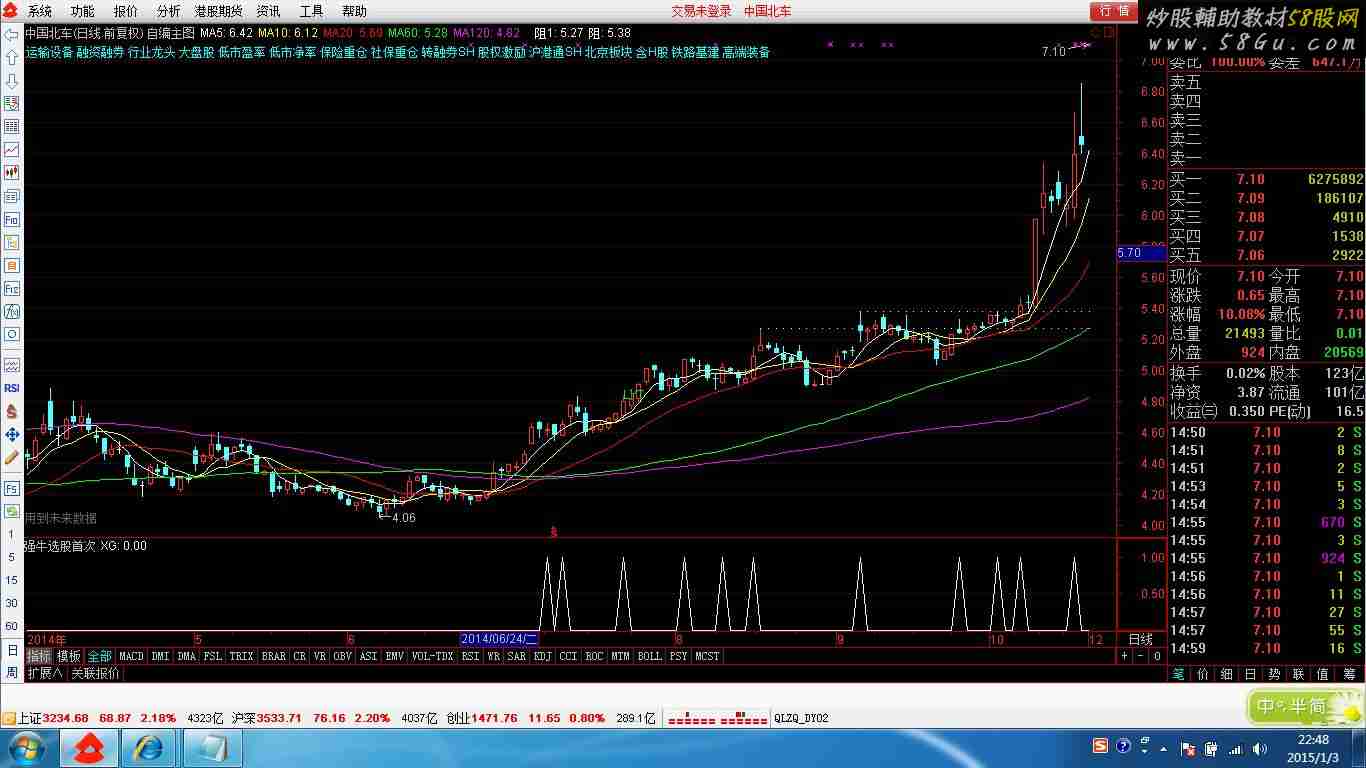Image resolution: width=1366 pixels, height=768 pixels.
Task: Open the 港股期货 menu
Action: pyautogui.click(x=218, y=11)
